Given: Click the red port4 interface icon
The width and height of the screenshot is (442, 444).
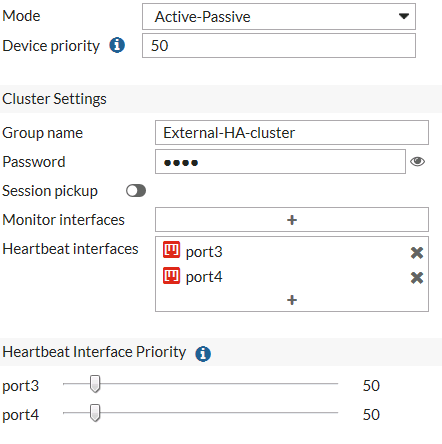Looking at the screenshot, I should point(171,275).
